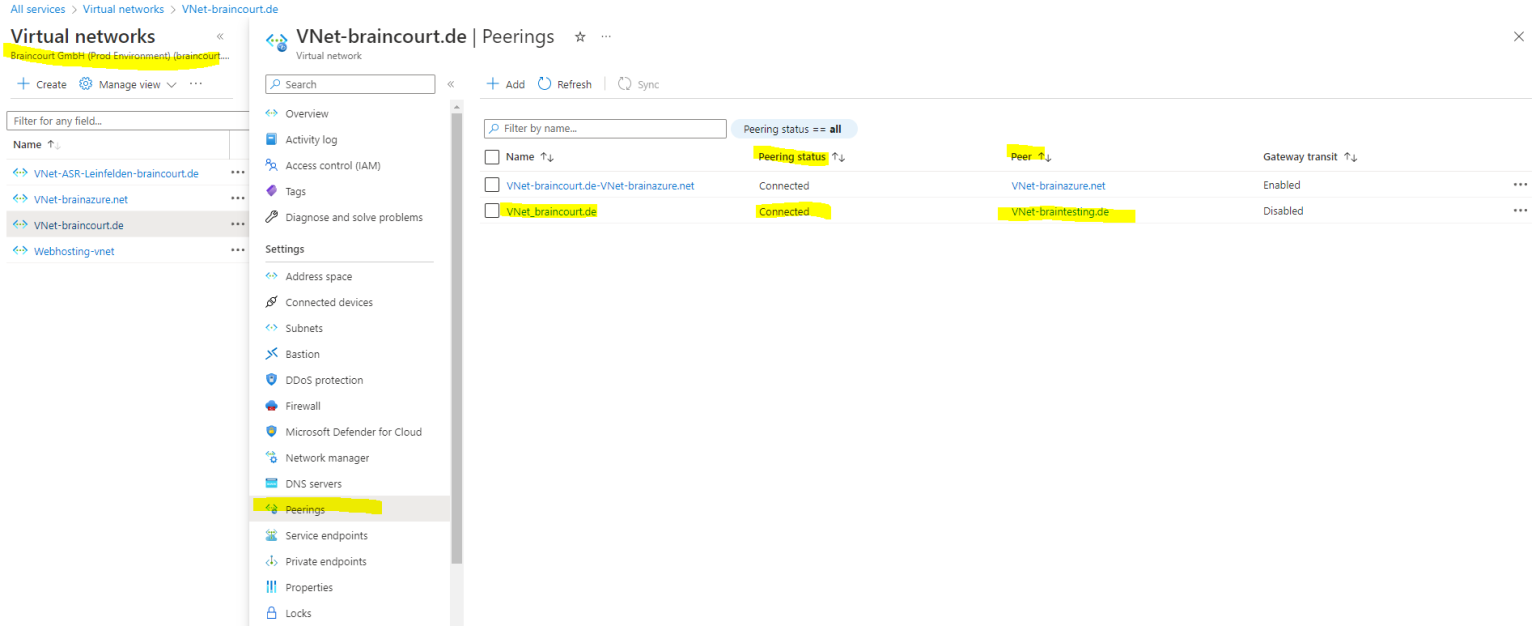
Task: Select all peerings via the header checkbox
Action: pyautogui.click(x=490, y=156)
